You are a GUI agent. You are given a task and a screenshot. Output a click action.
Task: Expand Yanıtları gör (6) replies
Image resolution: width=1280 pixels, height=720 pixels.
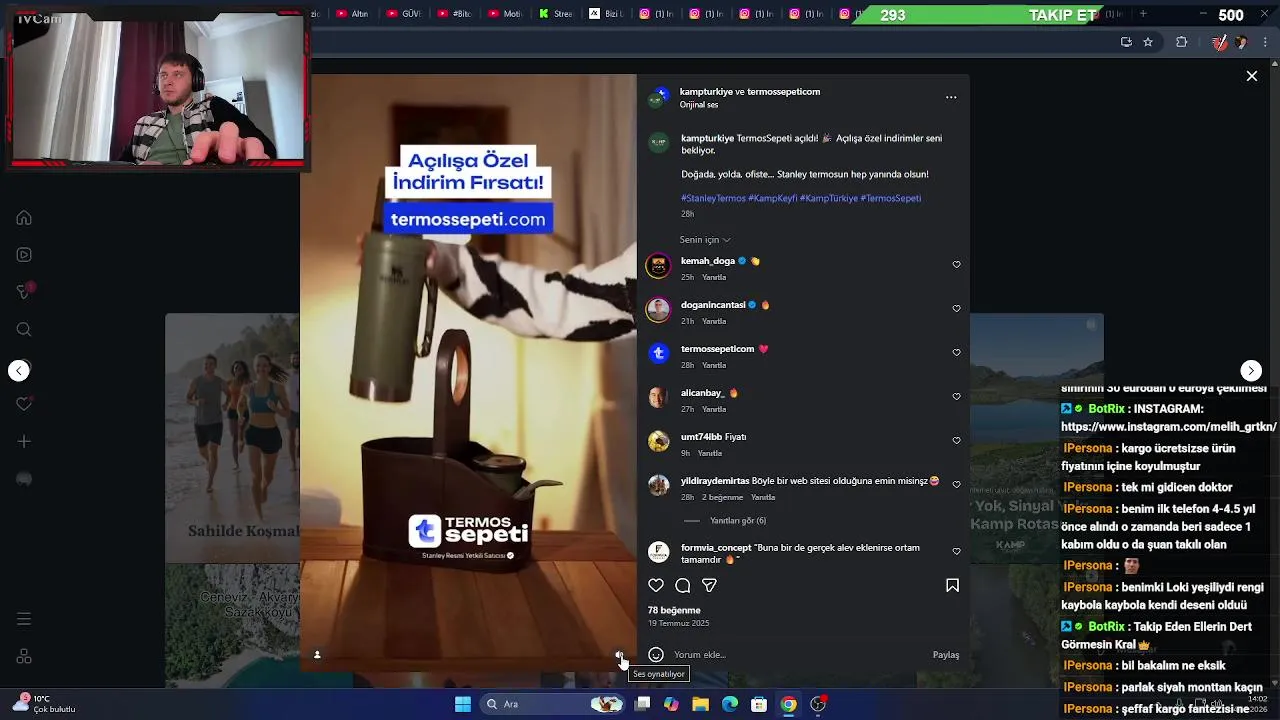coord(738,521)
